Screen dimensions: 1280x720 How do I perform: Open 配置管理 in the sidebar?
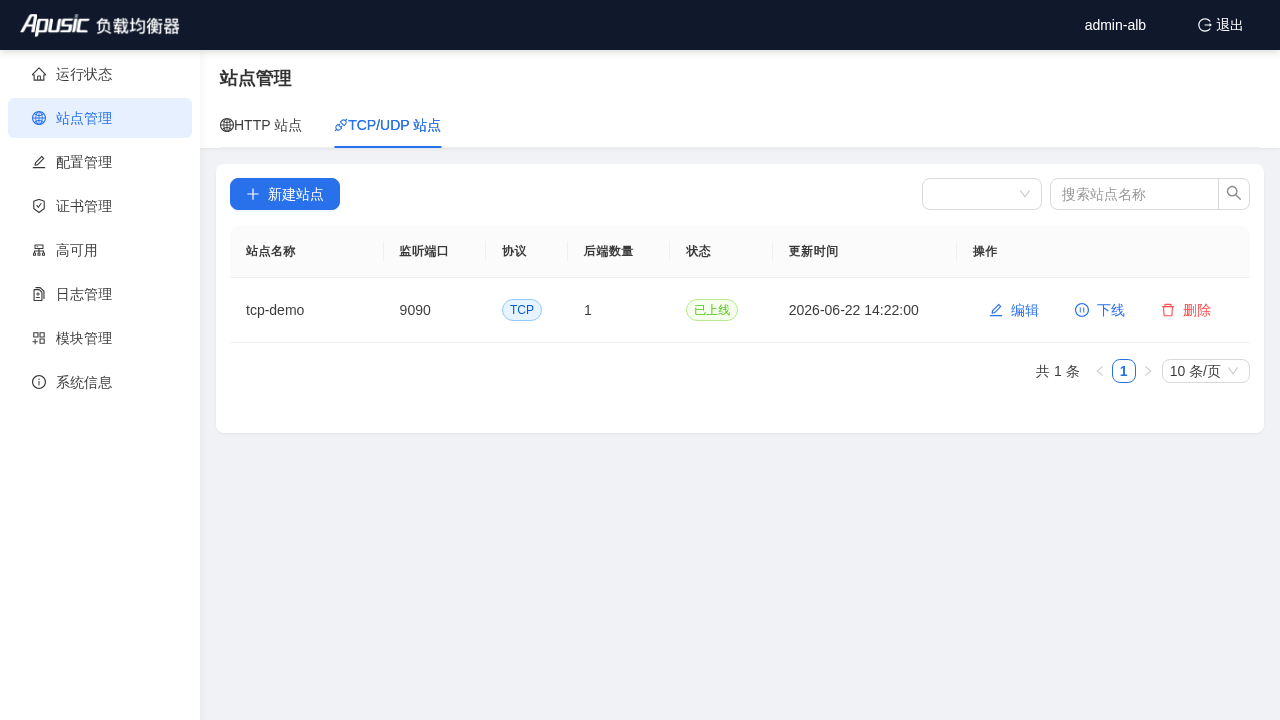pos(100,162)
